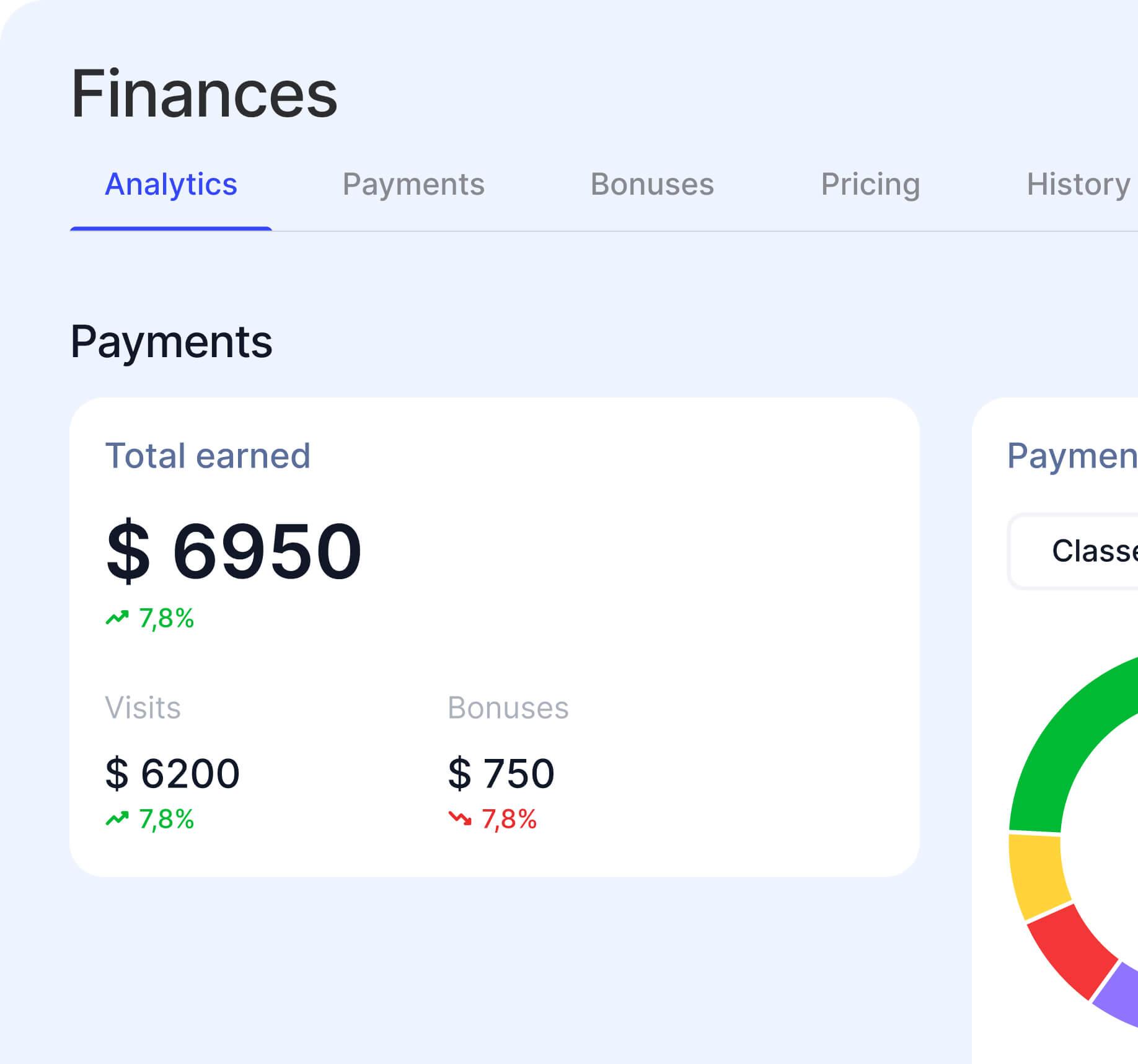
Task: Click the green trend arrow under $ 6200
Action: tap(117, 818)
